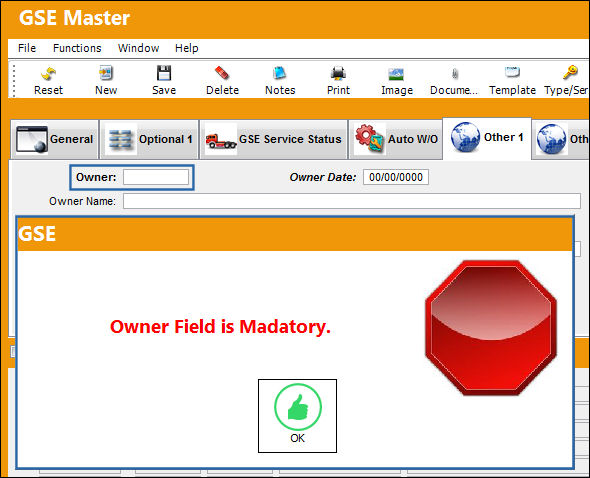The image size is (590, 478).
Task: Open the File menu
Action: (x=27, y=48)
